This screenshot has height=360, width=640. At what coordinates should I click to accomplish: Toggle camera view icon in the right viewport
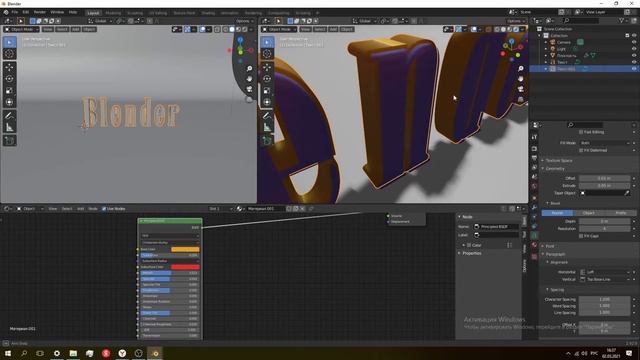520,89
